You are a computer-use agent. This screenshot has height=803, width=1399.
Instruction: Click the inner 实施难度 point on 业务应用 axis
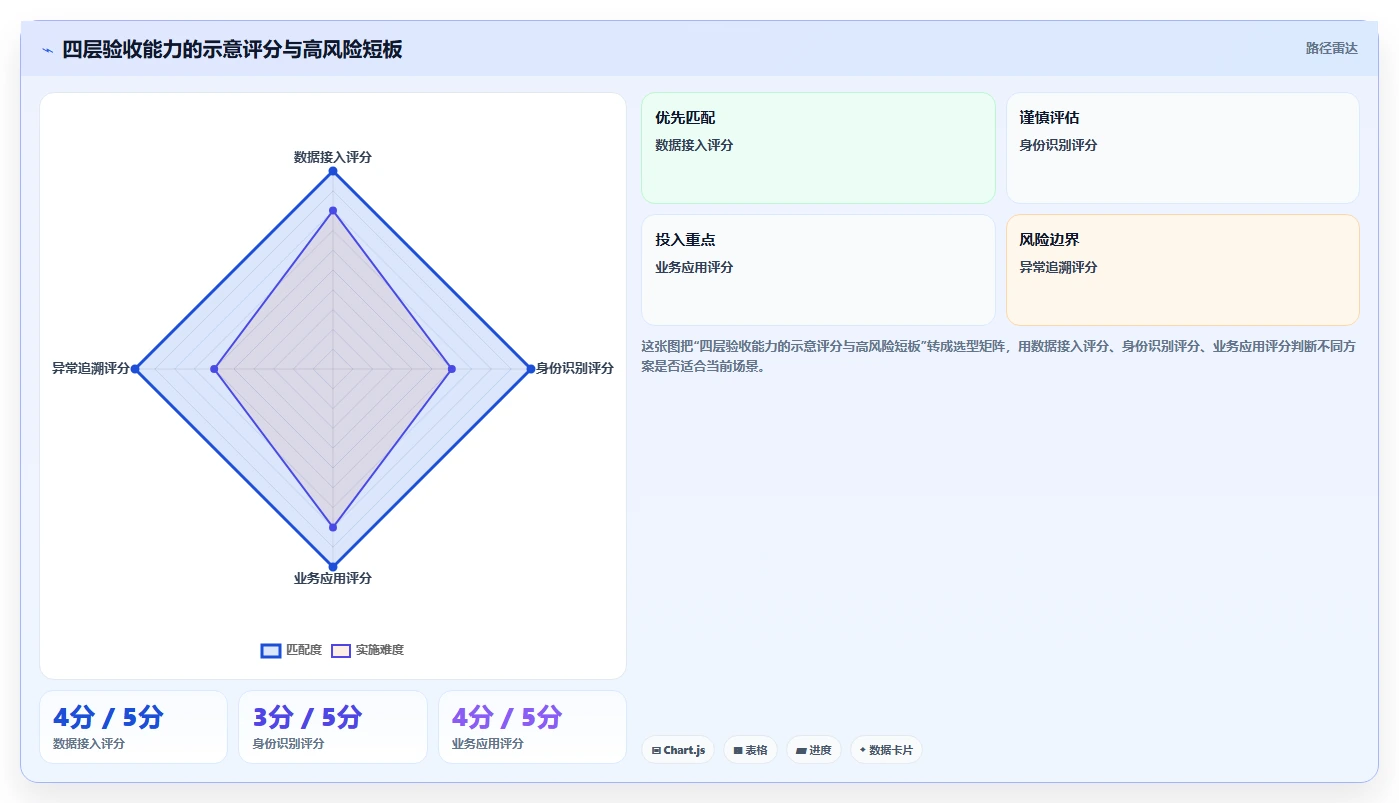click(333, 527)
